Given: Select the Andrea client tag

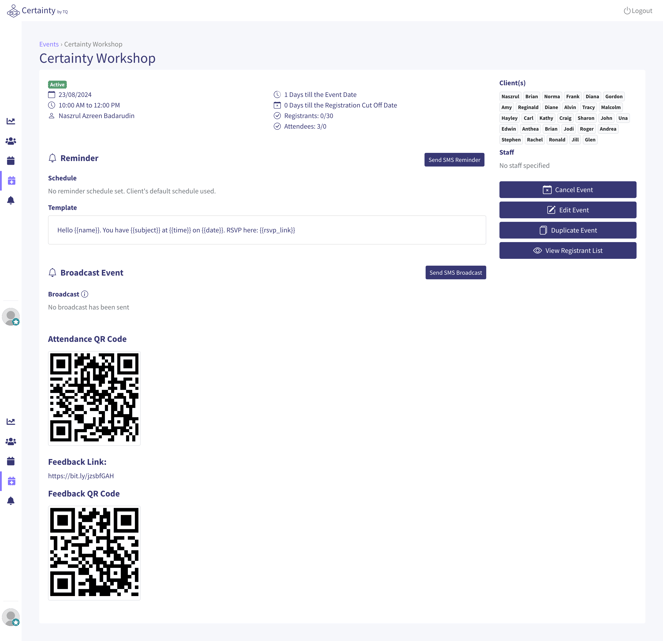Looking at the screenshot, I should coord(608,129).
